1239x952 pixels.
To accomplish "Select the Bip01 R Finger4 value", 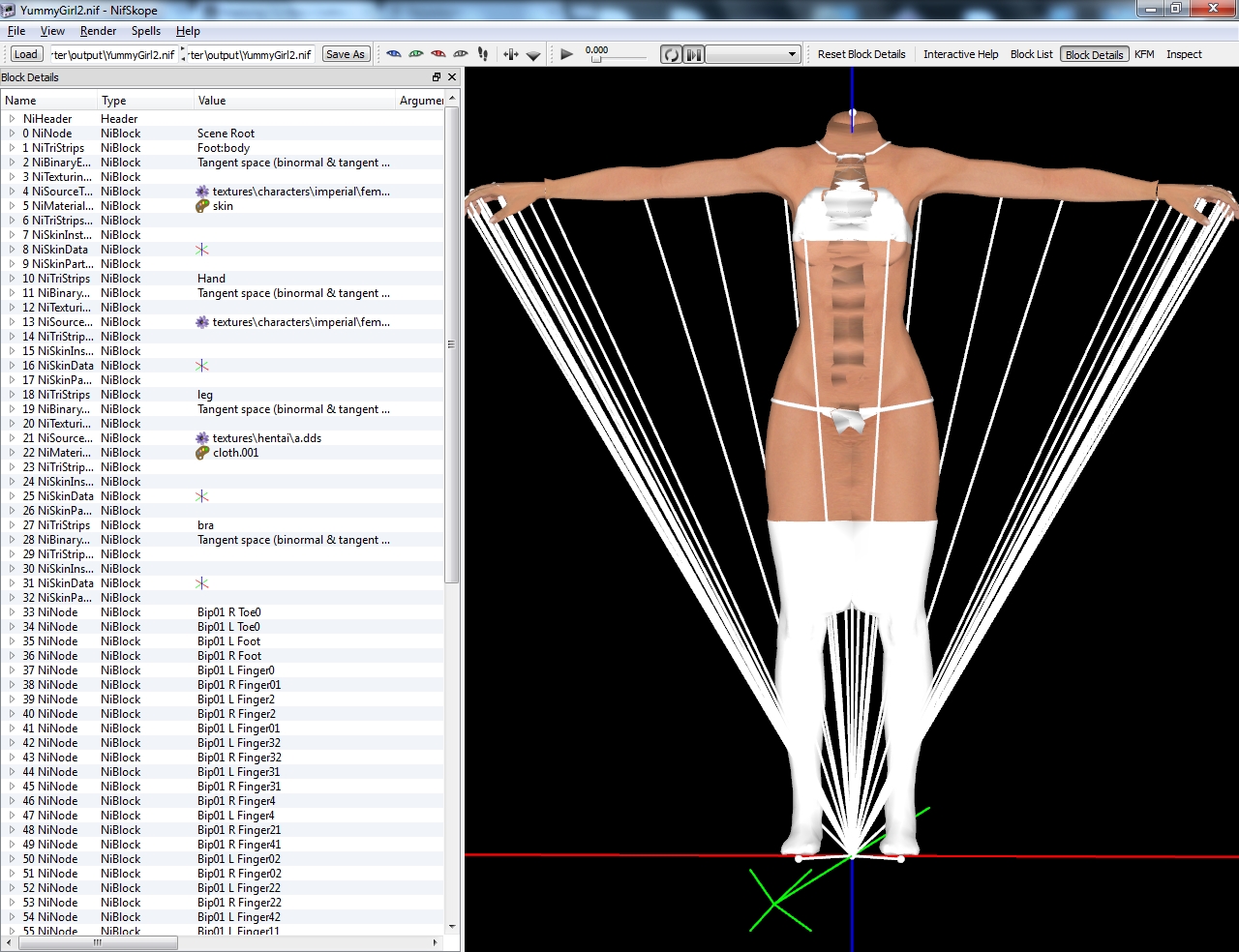I will 236,801.
